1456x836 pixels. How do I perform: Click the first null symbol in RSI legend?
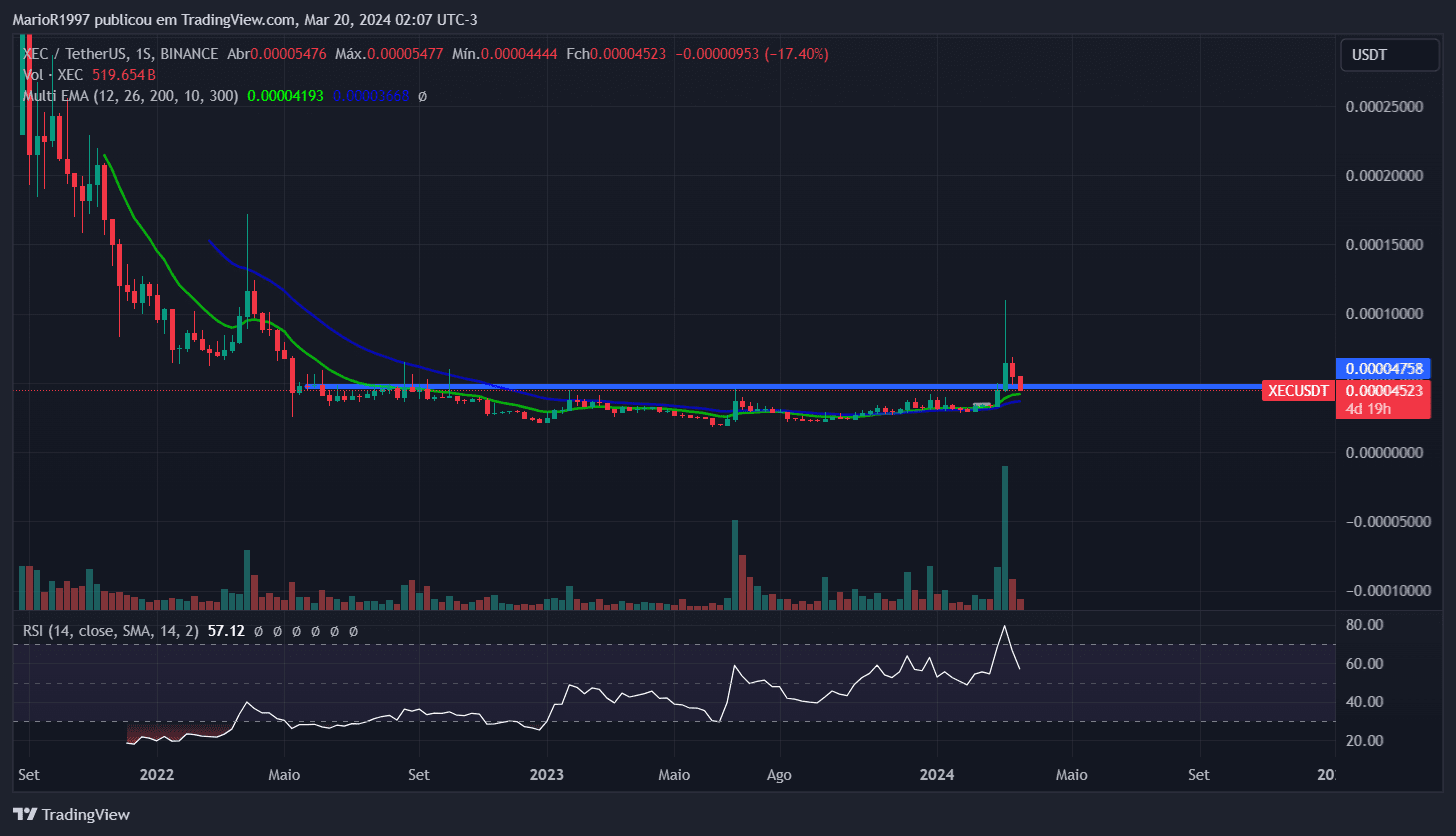coord(258,631)
